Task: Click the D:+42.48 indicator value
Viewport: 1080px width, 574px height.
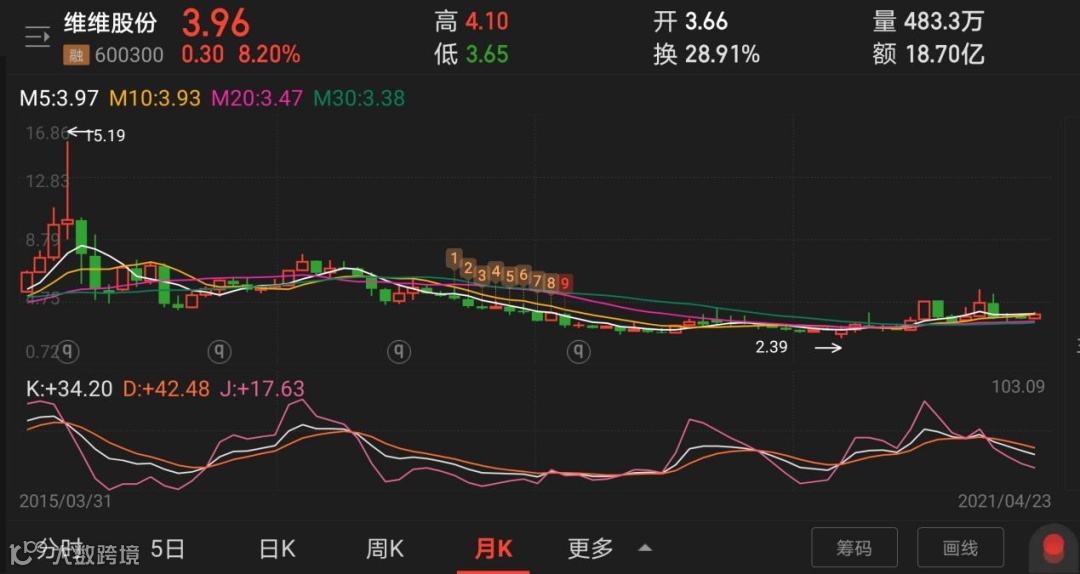Action: click(166, 389)
